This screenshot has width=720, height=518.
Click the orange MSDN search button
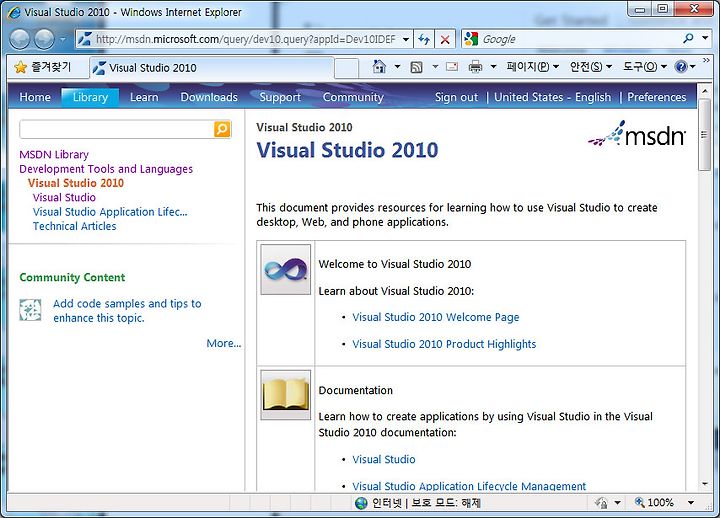(222, 130)
